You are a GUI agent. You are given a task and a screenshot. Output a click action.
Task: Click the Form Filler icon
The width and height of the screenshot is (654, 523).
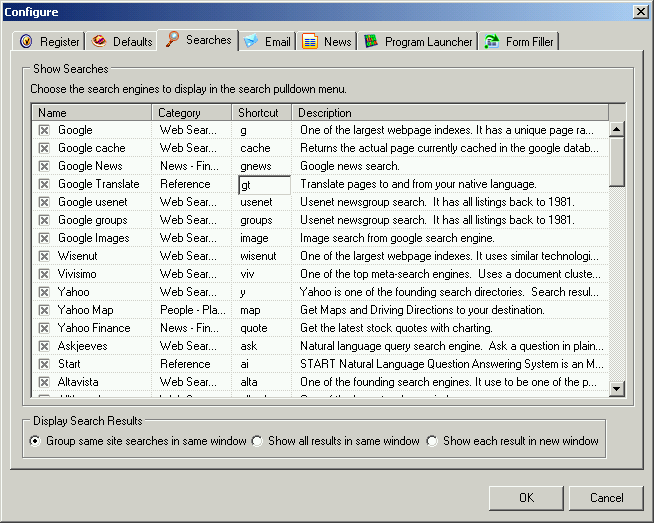coord(492,41)
